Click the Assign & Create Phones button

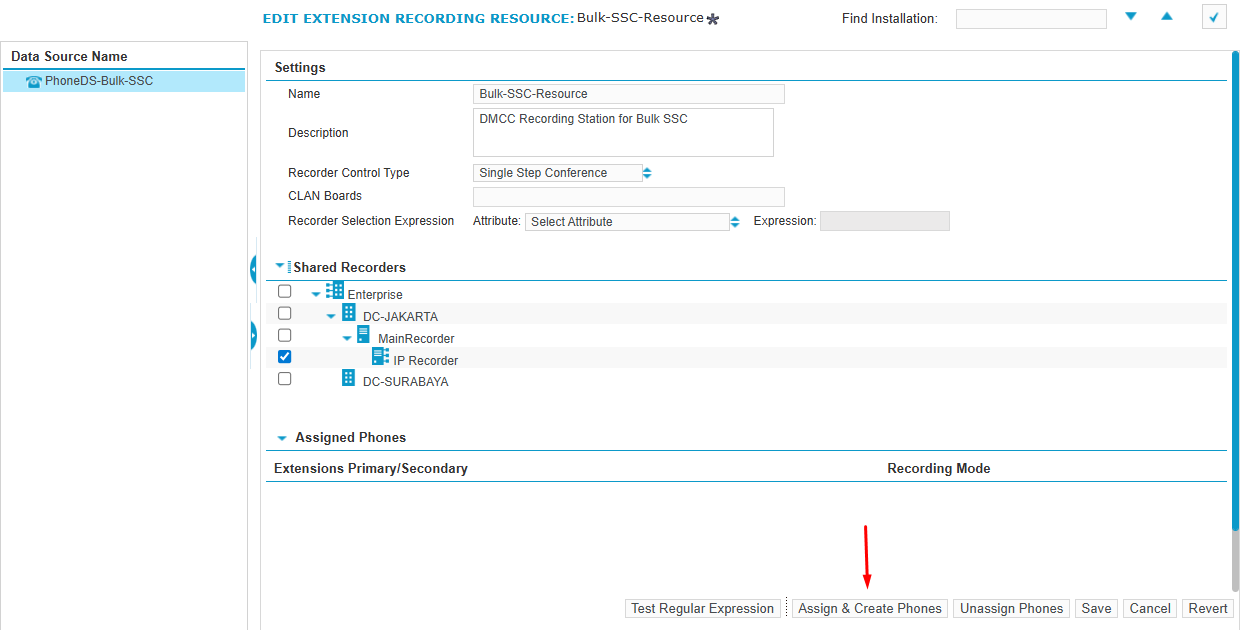pyautogui.click(x=869, y=608)
